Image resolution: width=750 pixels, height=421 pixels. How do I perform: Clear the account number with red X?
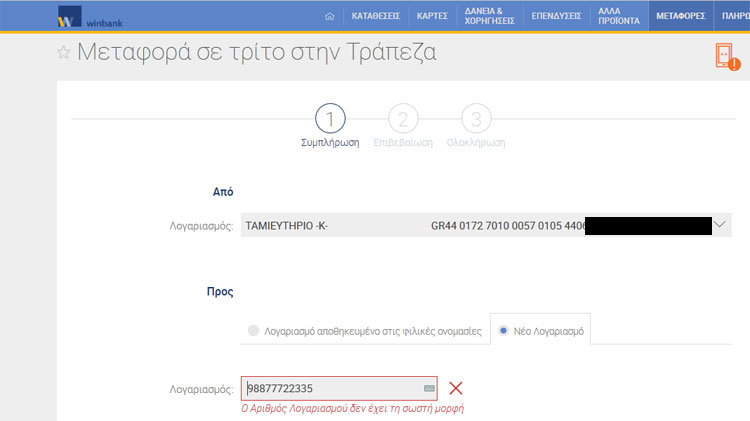pyautogui.click(x=456, y=388)
